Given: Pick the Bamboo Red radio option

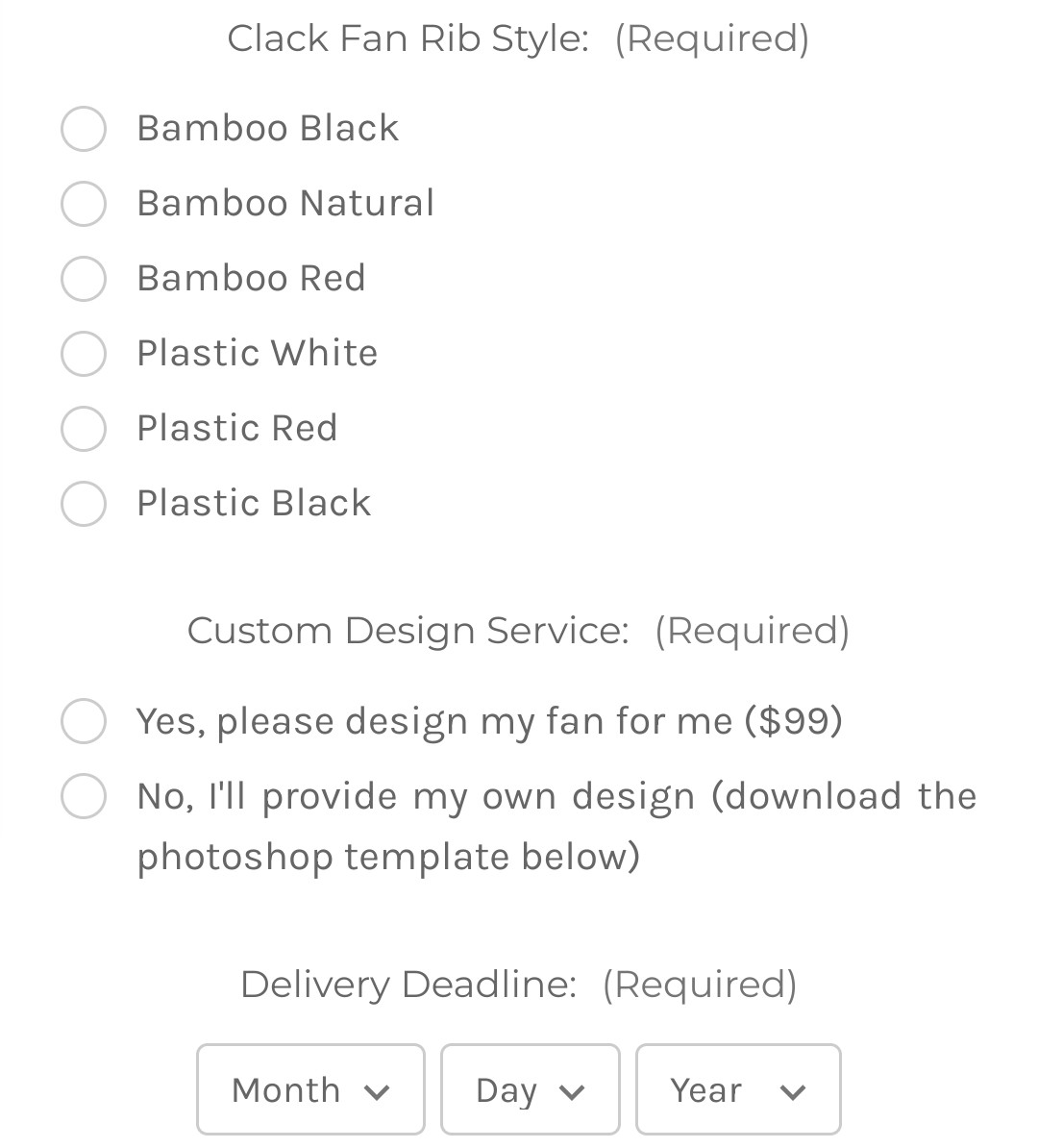Looking at the screenshot, I should (84, 279).
